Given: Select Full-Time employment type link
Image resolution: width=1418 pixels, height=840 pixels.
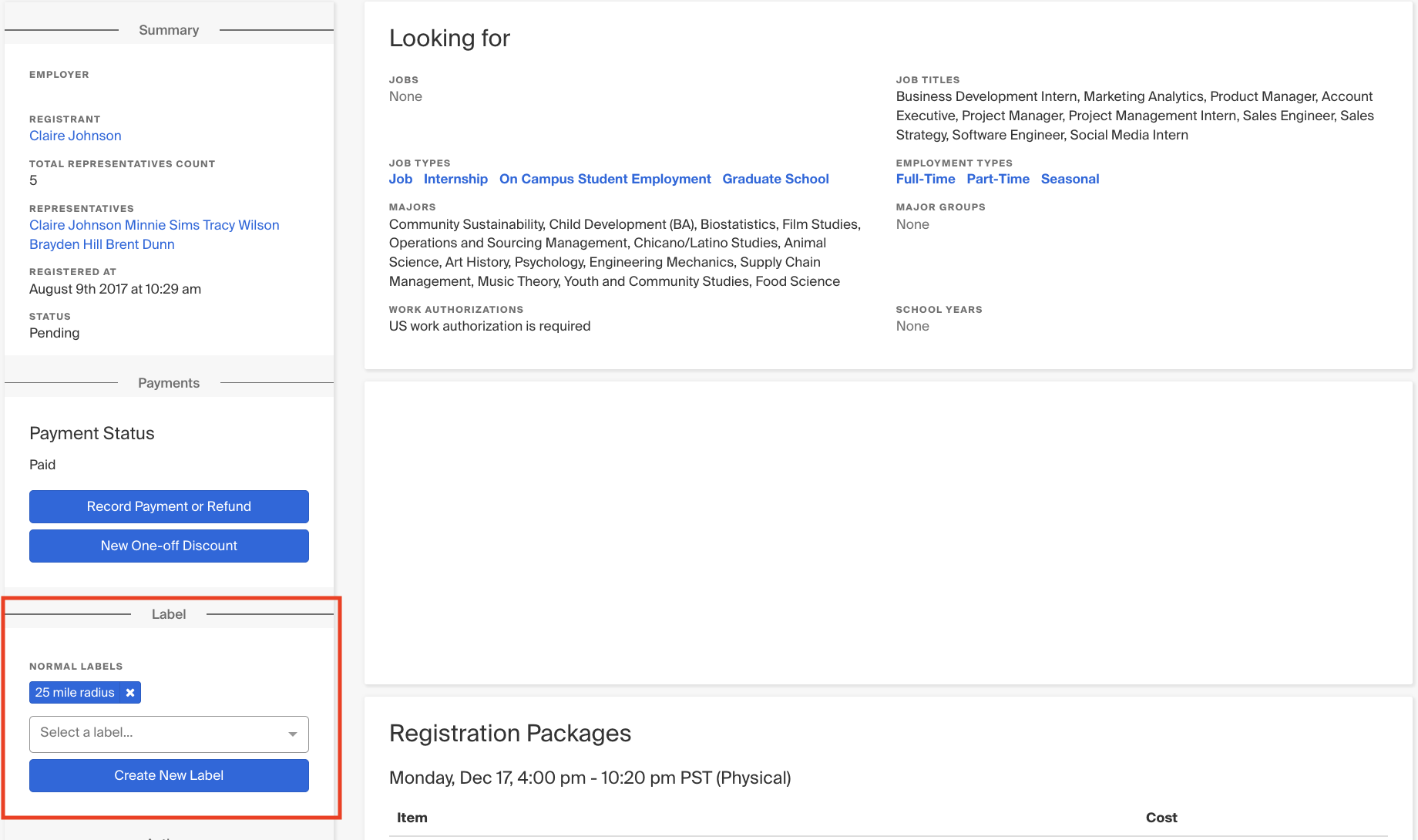Looking at the screenshot, I should click(925, 179).
